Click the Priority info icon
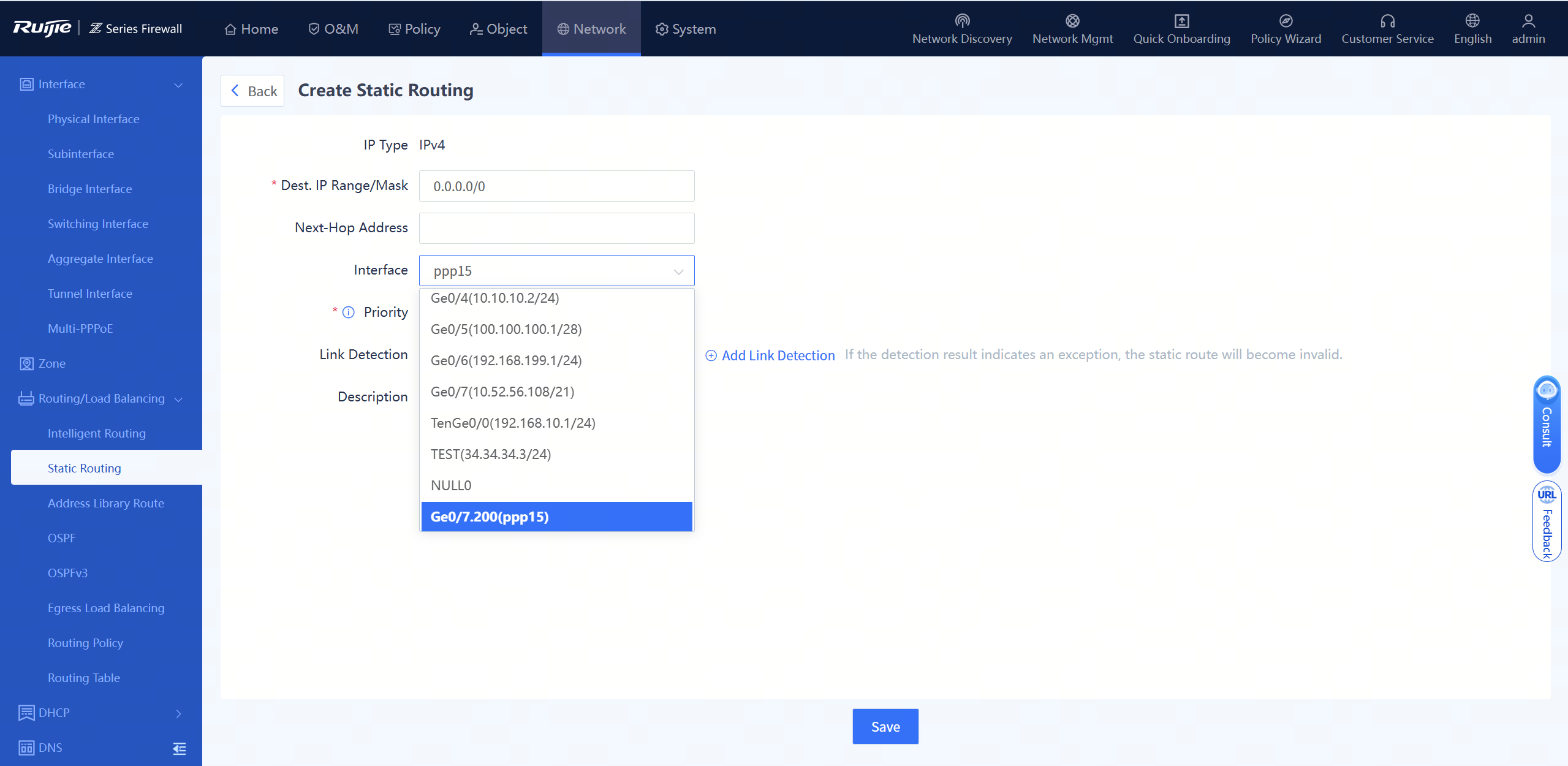Image resolution: width=1568 pixels, height=766 pixels. (349, 313)
